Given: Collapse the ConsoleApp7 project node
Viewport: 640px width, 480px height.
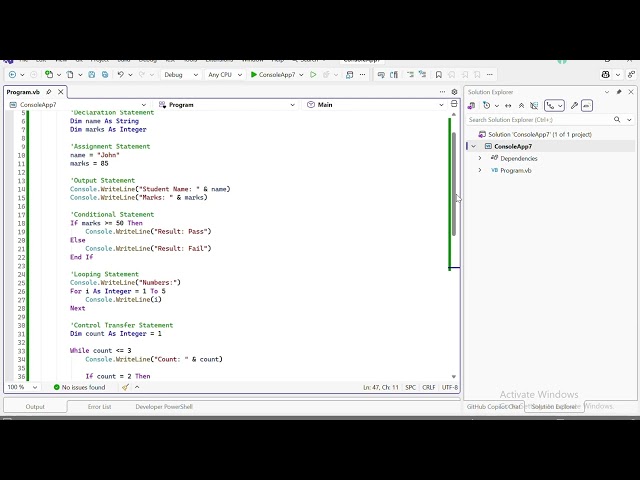Looking at the screenshot, I should pos(473,147).
